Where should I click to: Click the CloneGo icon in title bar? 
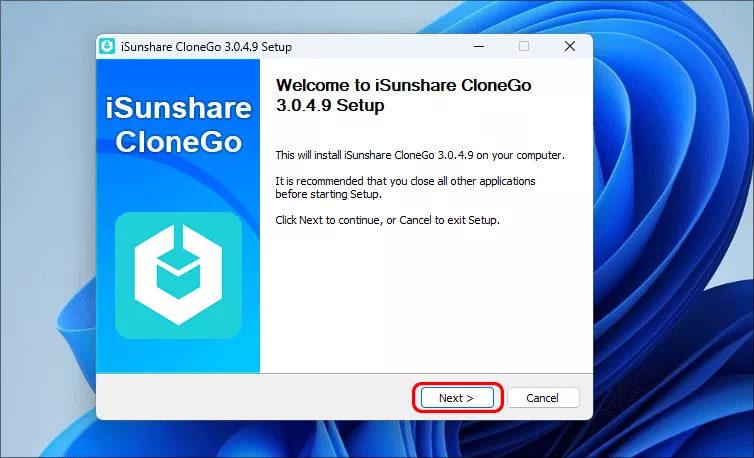pos(107,46)
